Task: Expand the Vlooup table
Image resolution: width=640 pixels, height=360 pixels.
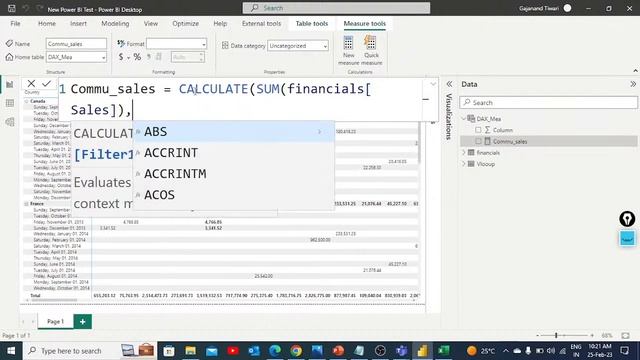Action: click(464, 164)
